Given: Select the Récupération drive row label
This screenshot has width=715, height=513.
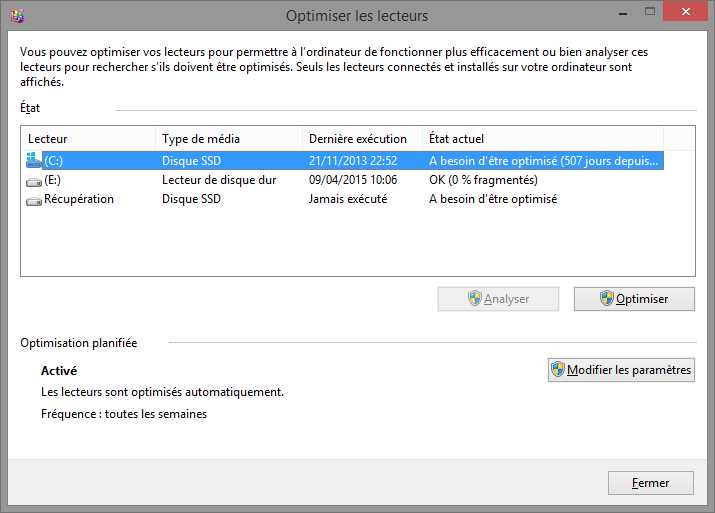Looking at the screenshot, I should click(x=79, y=199).
